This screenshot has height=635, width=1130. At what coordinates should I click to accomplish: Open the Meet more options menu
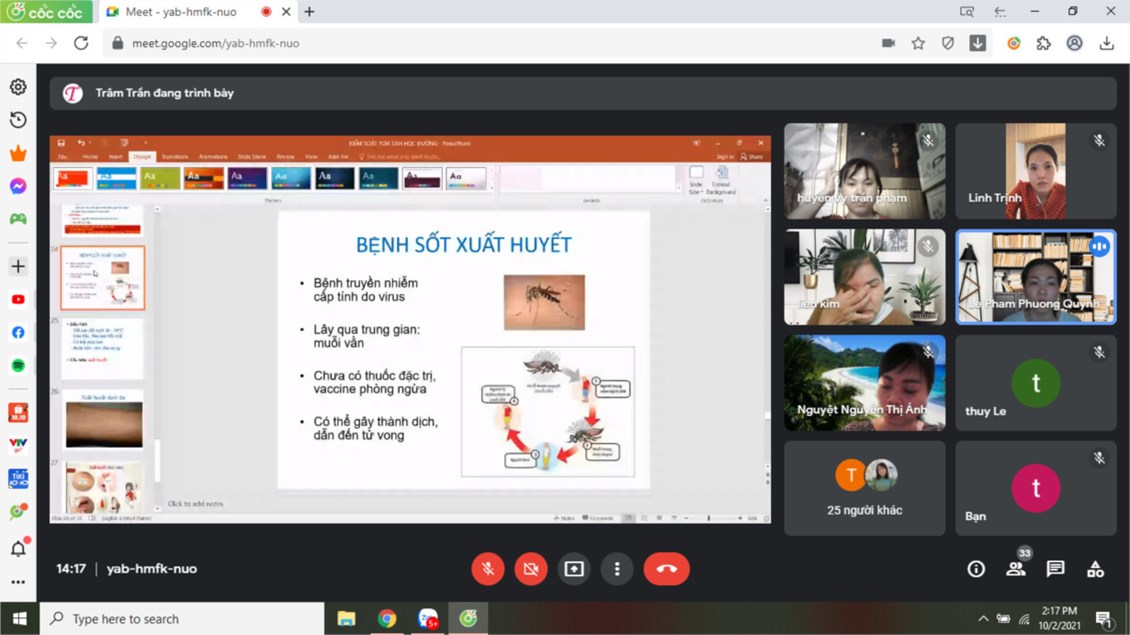coord(617,568)
